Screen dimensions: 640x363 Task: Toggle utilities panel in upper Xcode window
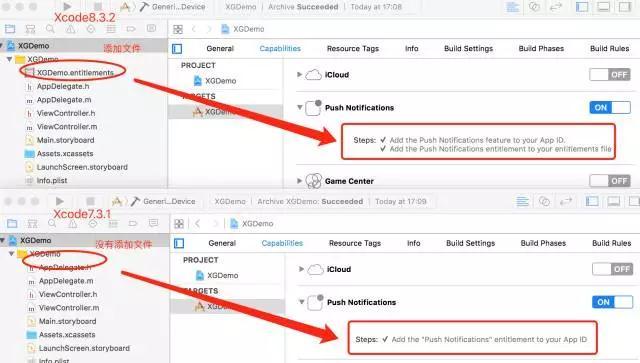(x=625, y=7)
